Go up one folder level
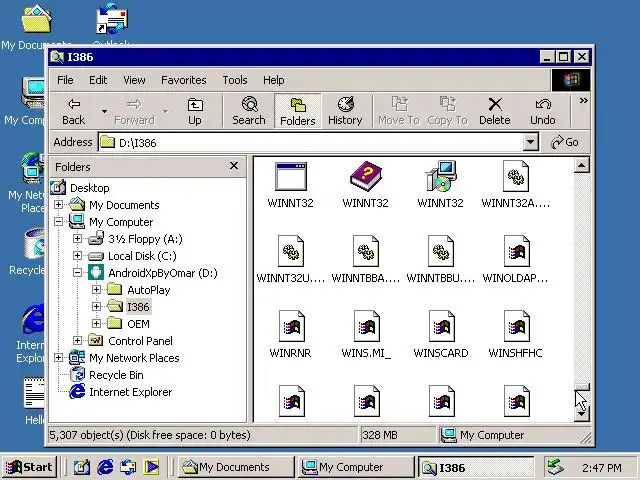 tap(195, 111)
